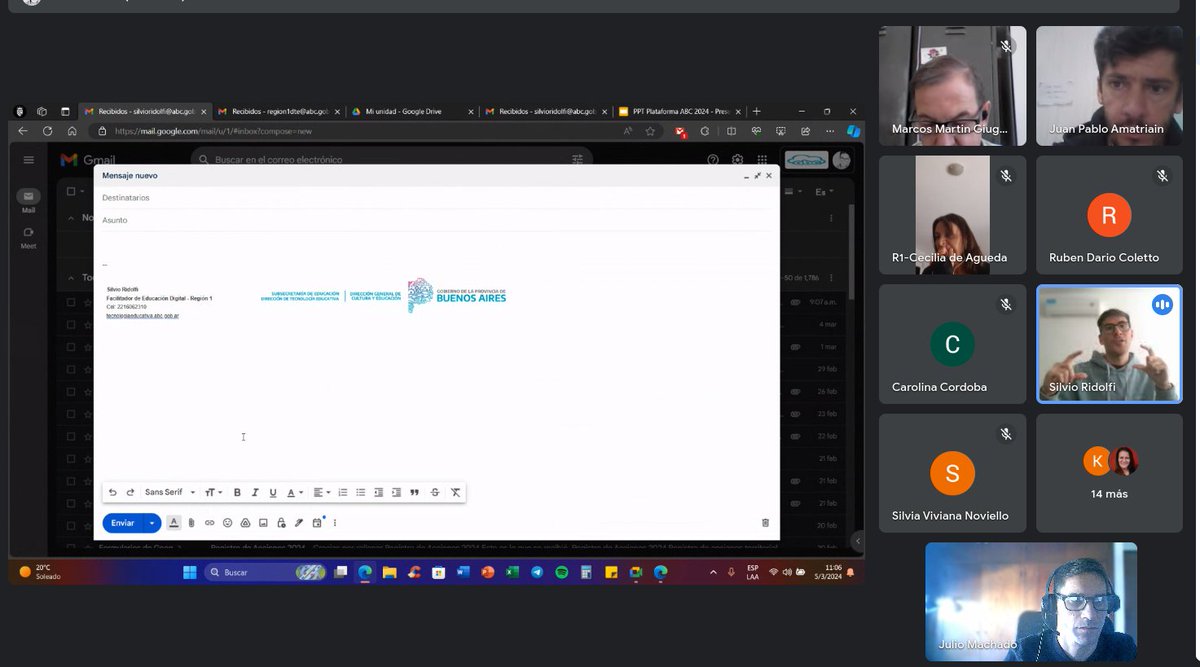Screen dimensions: 1200x667
Task: Apply bold formatting in the message
Action: coord(237,492)
